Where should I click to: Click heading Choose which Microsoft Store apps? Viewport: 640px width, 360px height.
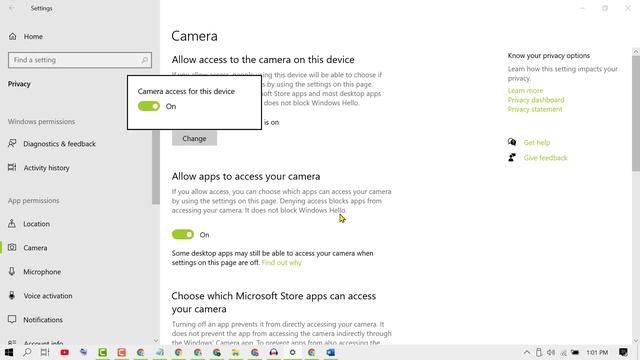273,302
